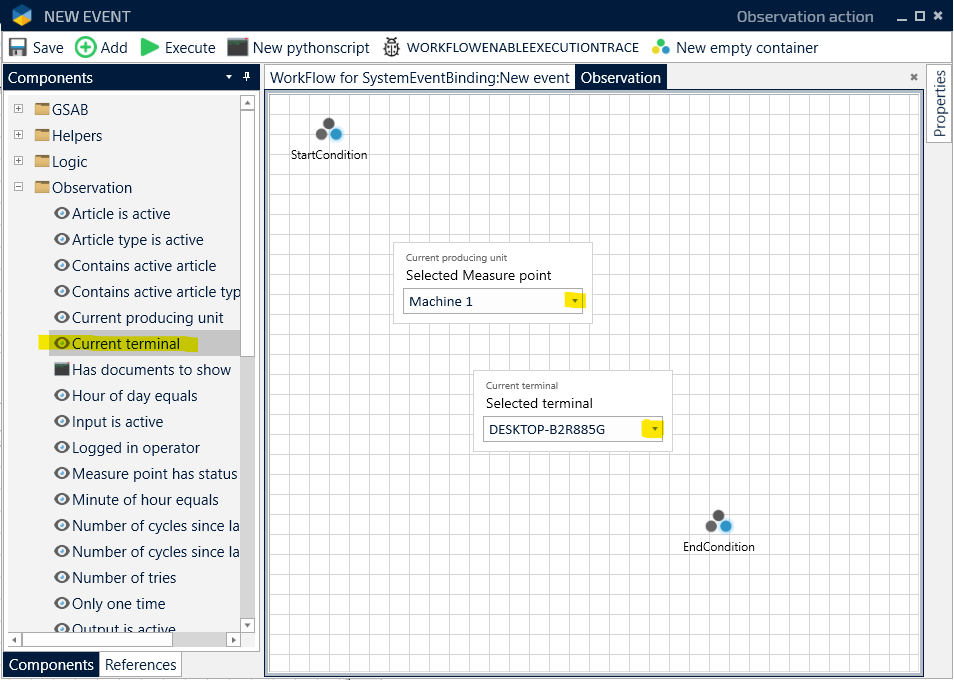
Task: Select 'Logged in operator' component
Action: pyautogui.click(x=135, y=448)
